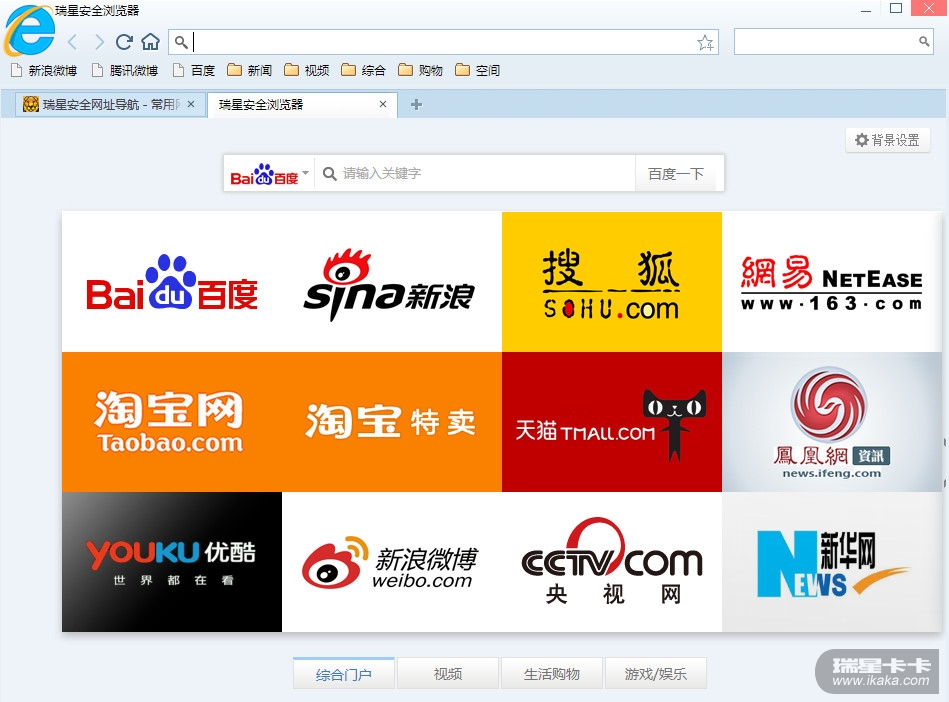Open the 新华网 News tile
This screenshot has width=949, height=702.
tap(832, 562)
